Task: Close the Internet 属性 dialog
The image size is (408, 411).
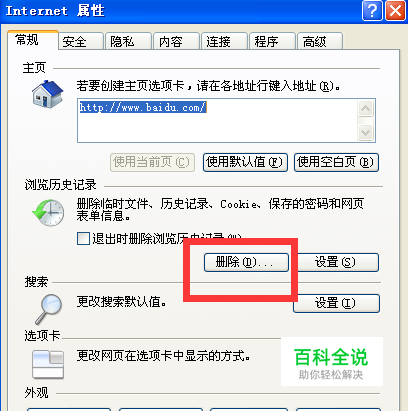Action: tap(395, 11)
